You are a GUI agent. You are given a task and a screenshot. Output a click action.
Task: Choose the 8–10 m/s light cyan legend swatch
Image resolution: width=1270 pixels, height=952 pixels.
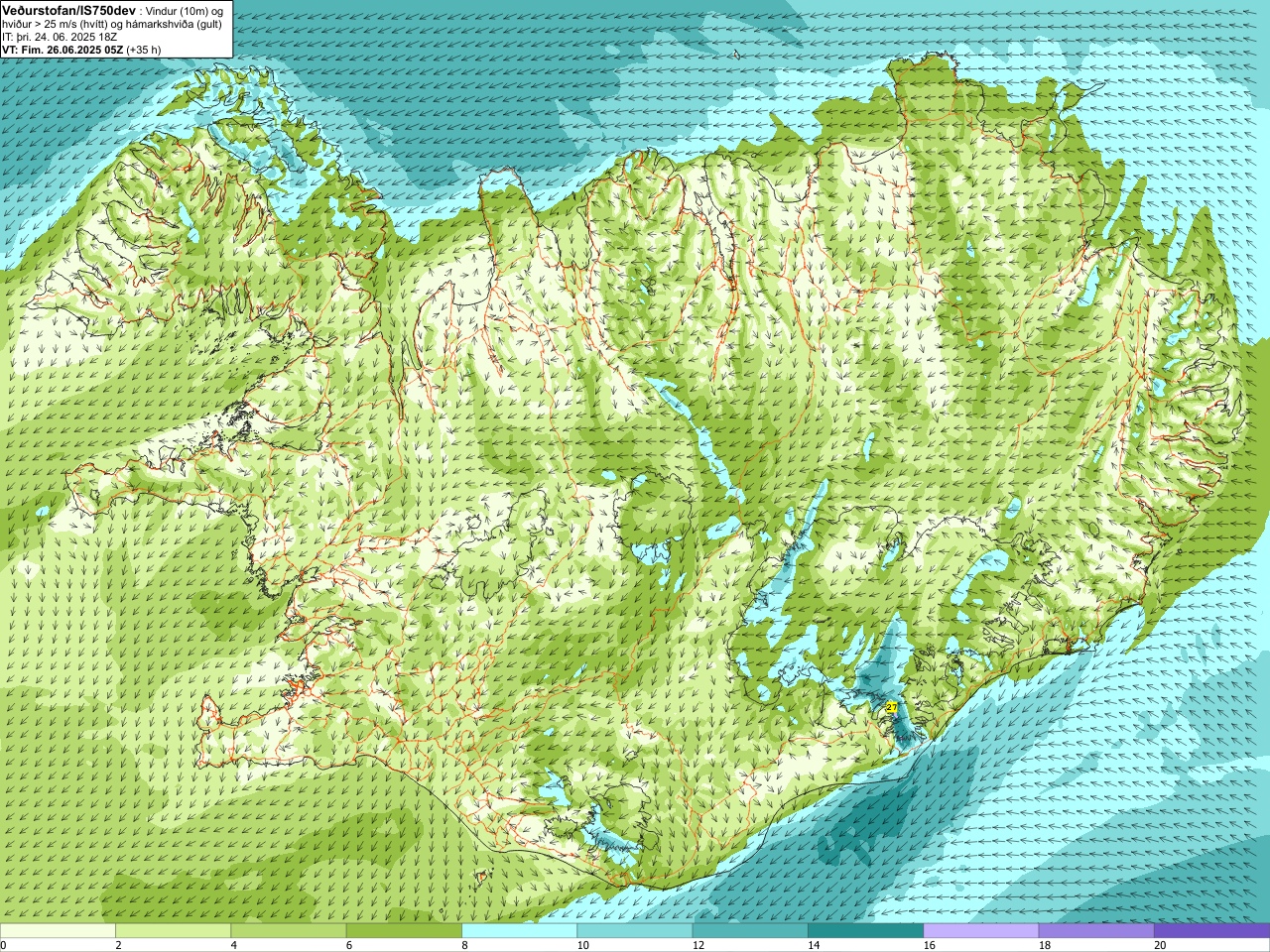(x=519, y=931)
